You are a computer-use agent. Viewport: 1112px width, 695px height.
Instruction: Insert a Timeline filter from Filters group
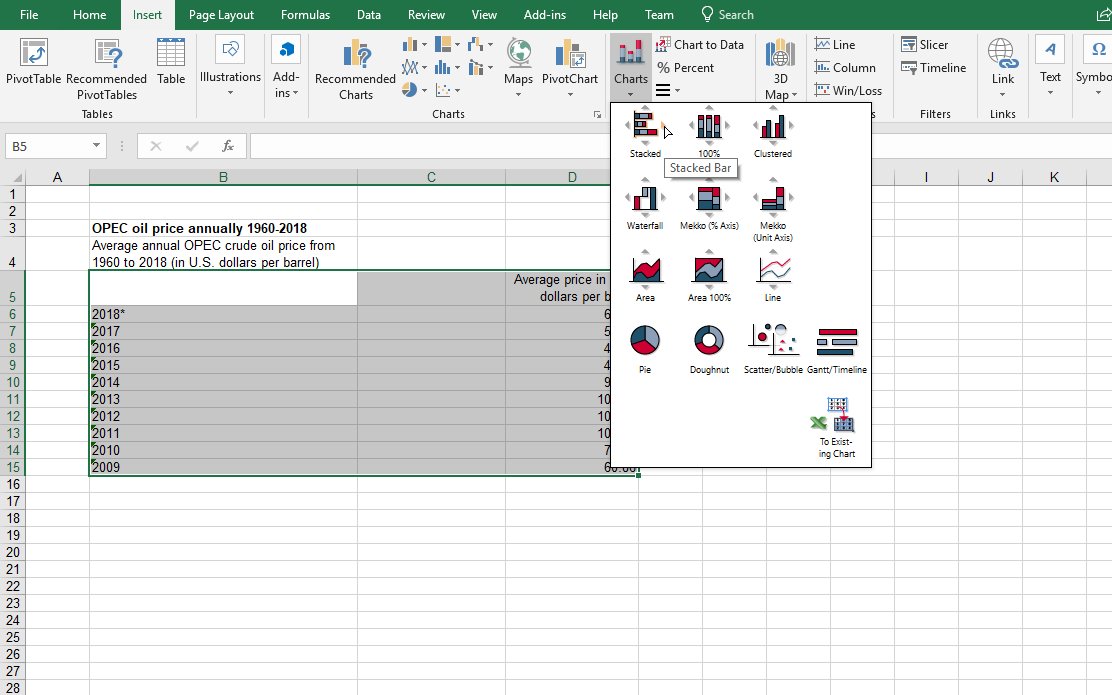click(x=933, y=67)
